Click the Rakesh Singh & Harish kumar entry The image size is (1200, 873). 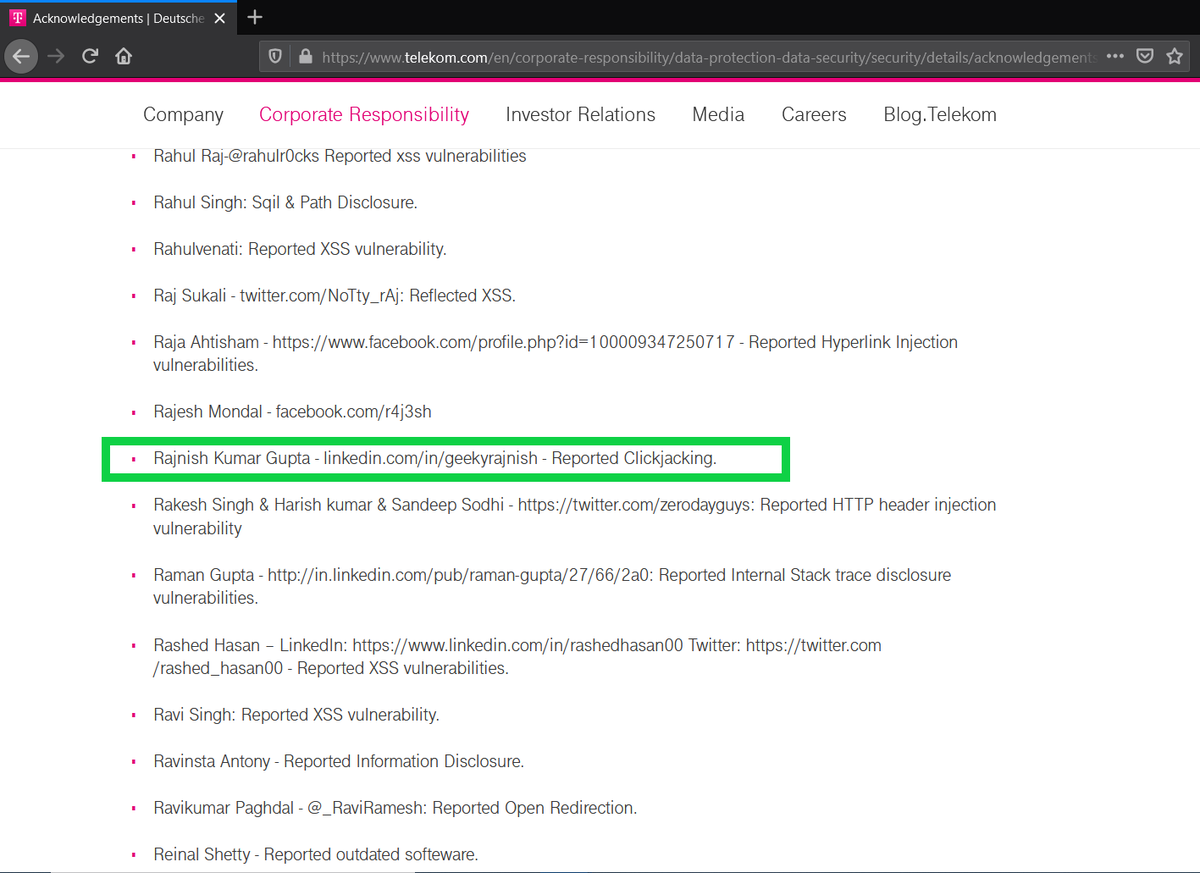[x=574, y=516]
